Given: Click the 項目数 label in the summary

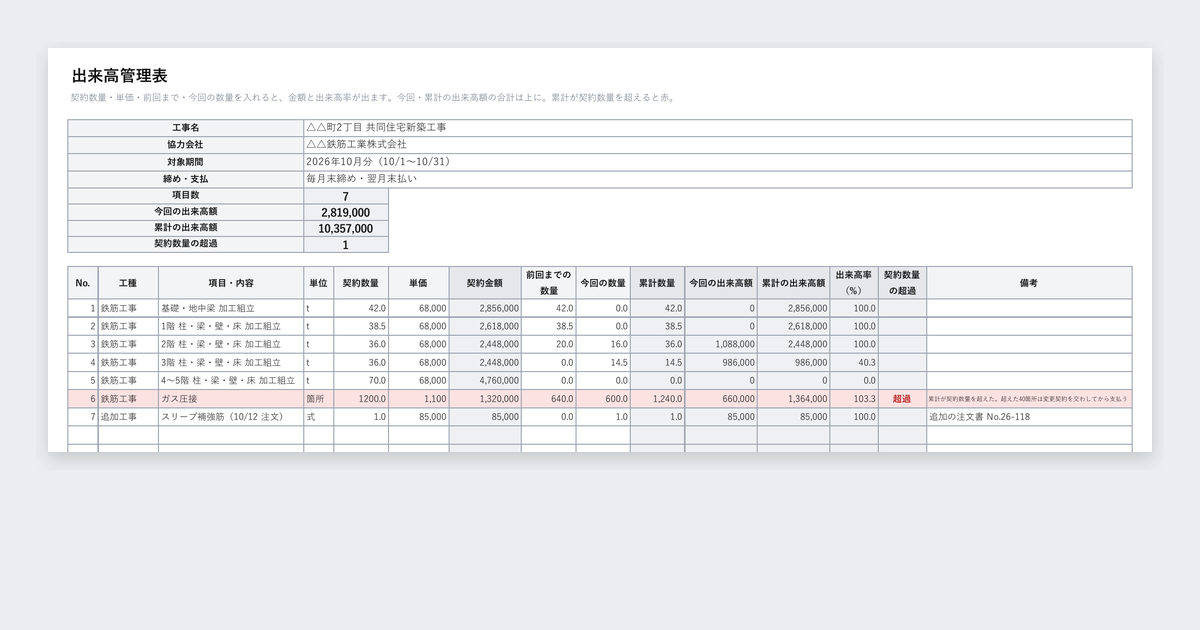Looking at the screenshot, I should [x=186, y=196].
